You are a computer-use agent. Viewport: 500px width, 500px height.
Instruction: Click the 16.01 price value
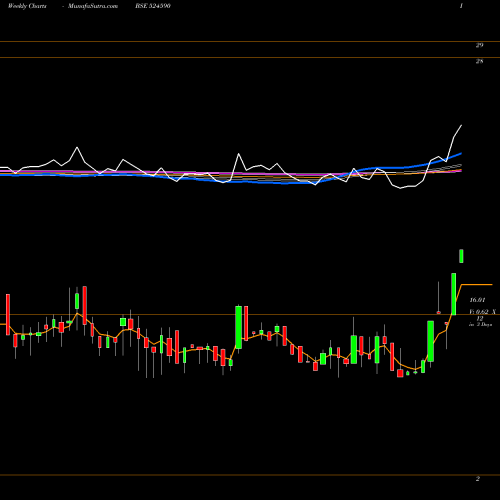tap(477, 300)
